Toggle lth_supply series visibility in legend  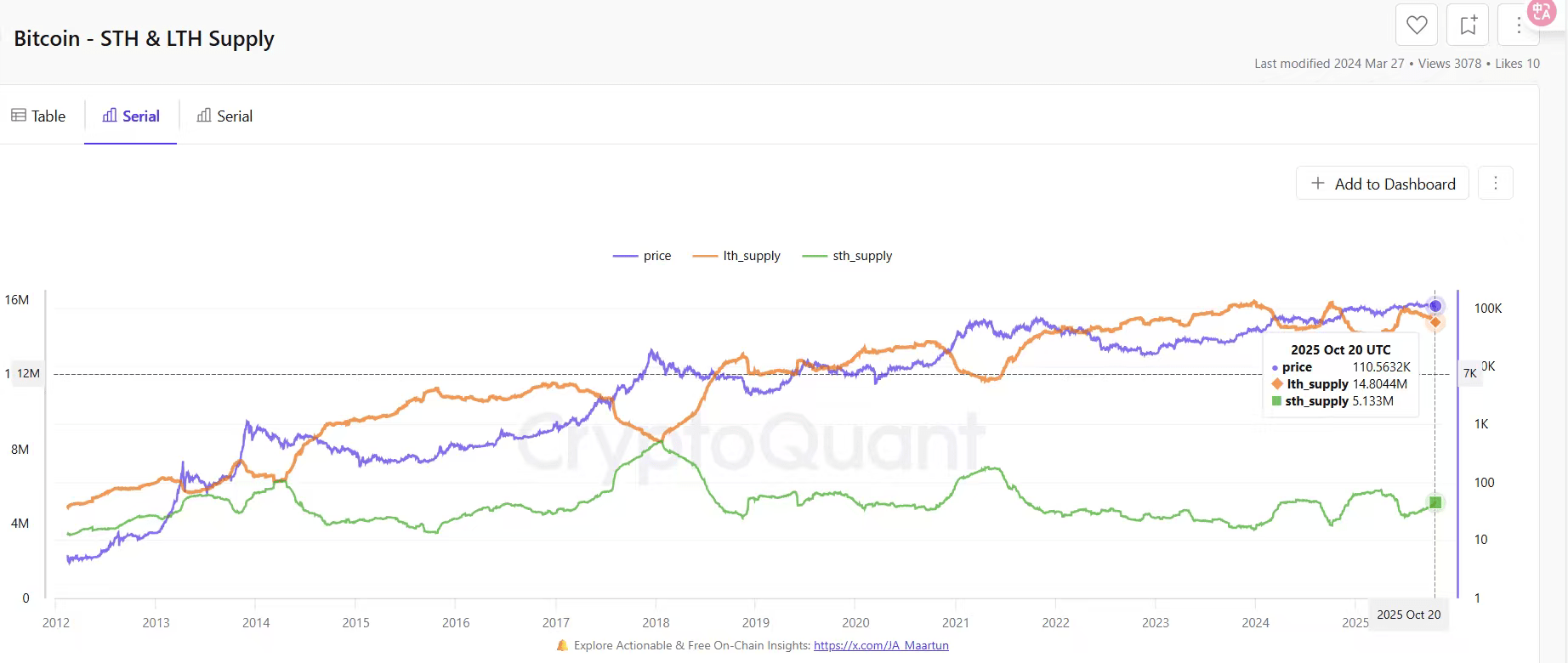tap(737, 256)
